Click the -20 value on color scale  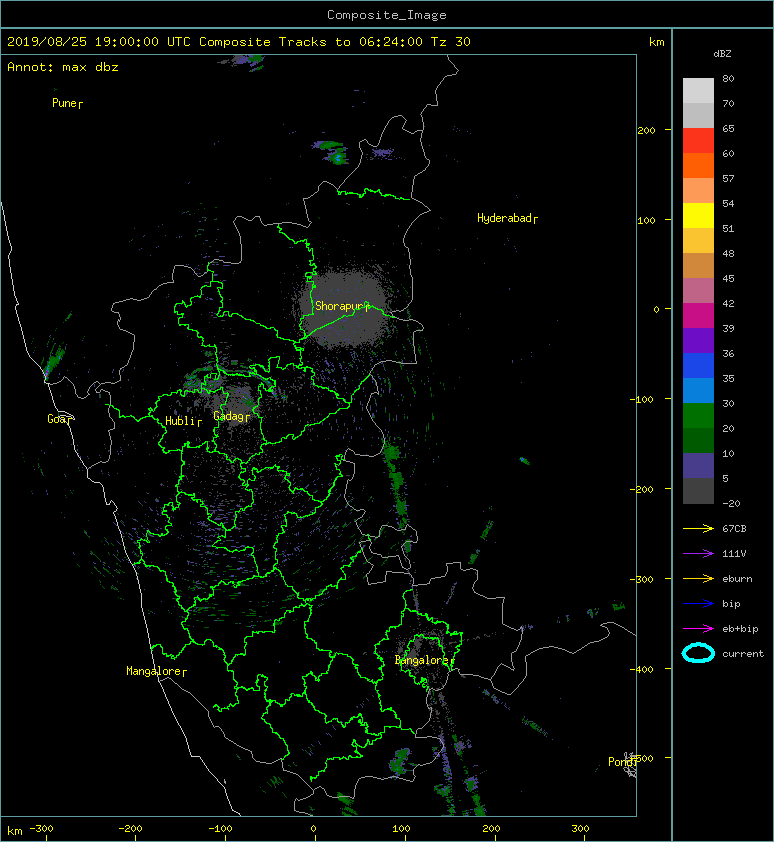pyautogui.click(x=731, y=504)
